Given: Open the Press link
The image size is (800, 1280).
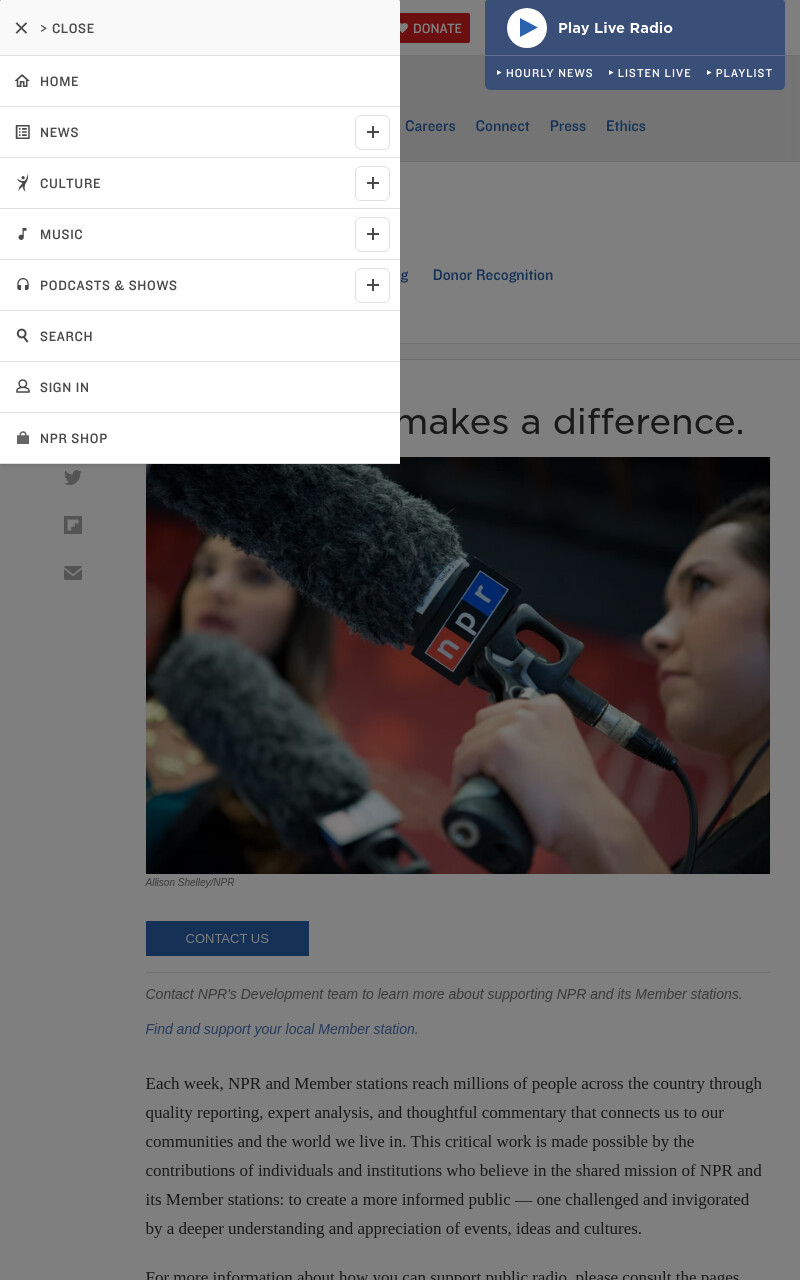Looking at the screenshot, I should pos(568,126).
